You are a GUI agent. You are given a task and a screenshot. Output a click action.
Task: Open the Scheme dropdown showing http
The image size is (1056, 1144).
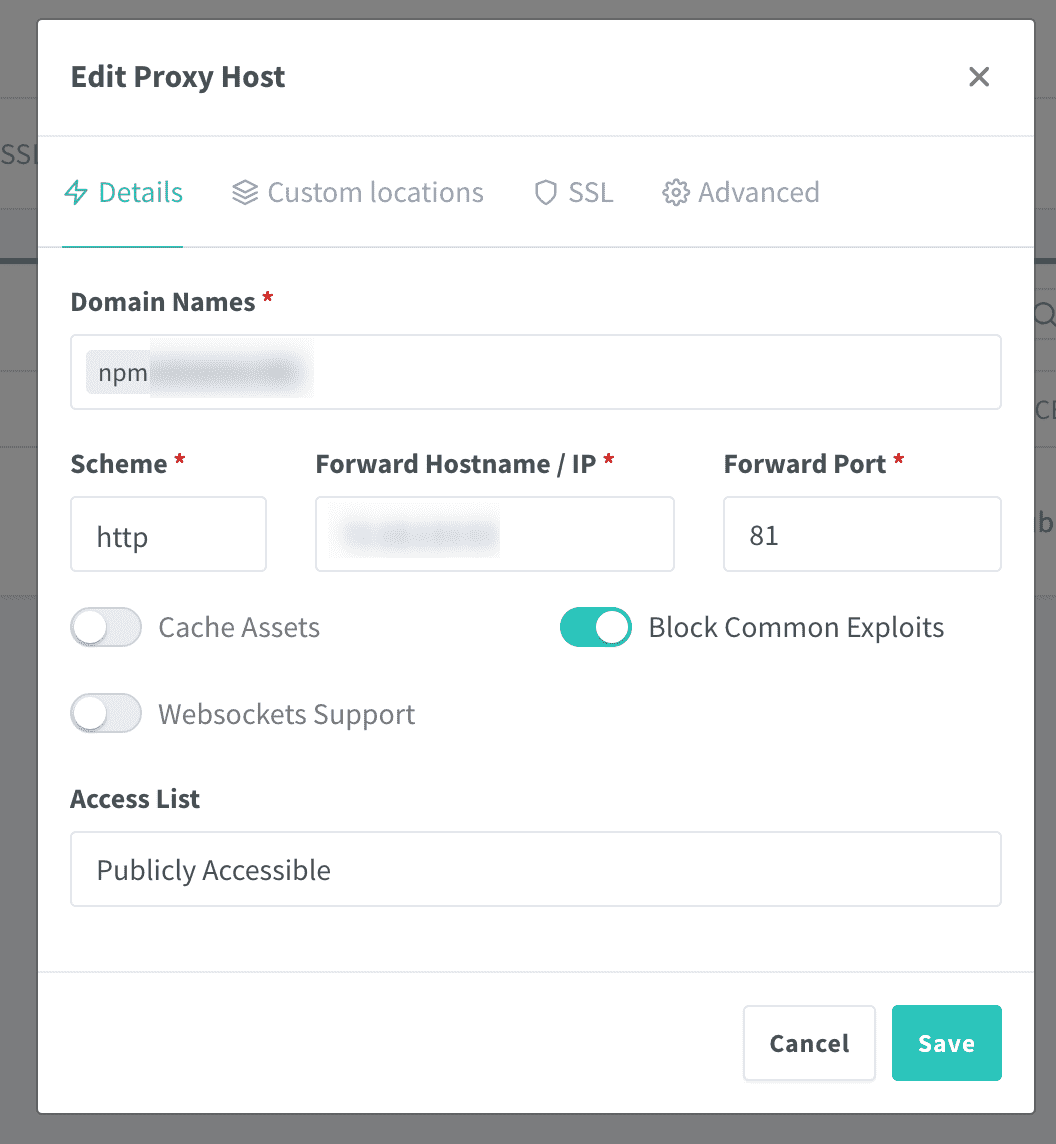[x=168, y=534]
